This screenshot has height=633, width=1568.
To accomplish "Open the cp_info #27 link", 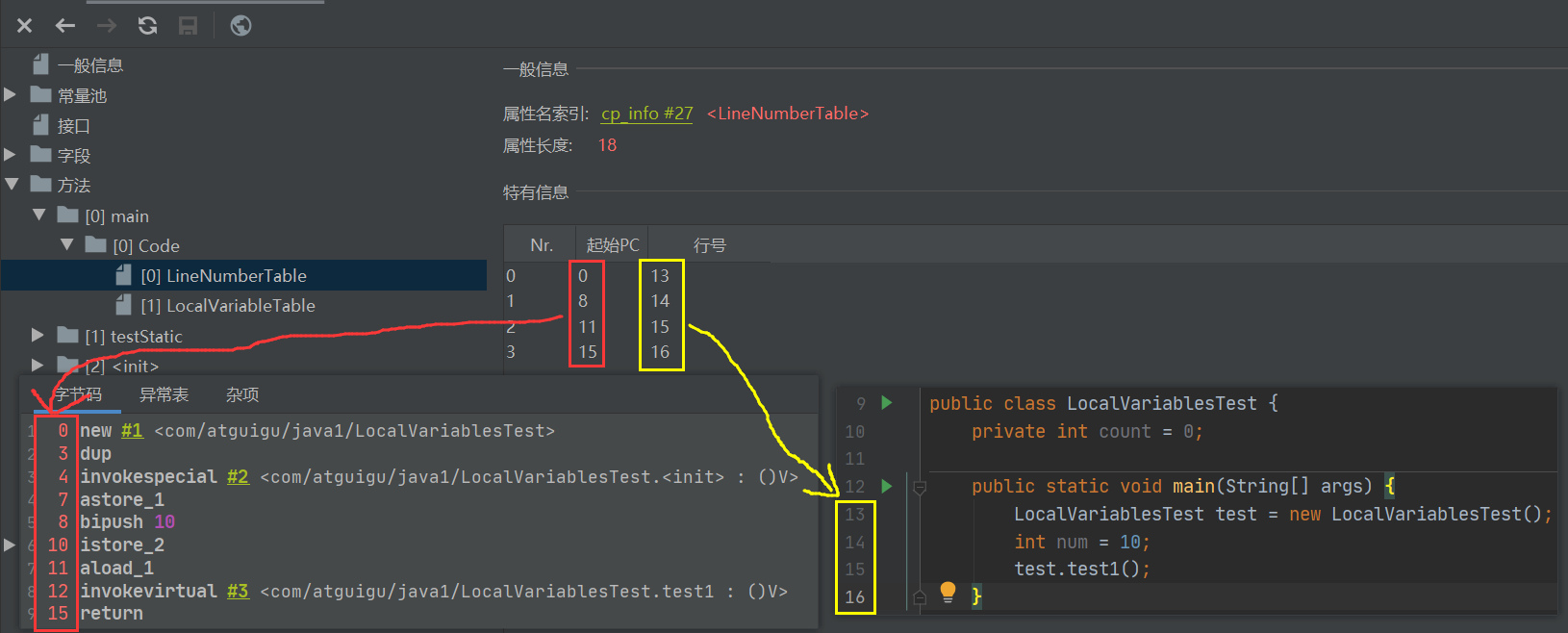I will click(646, 114).
